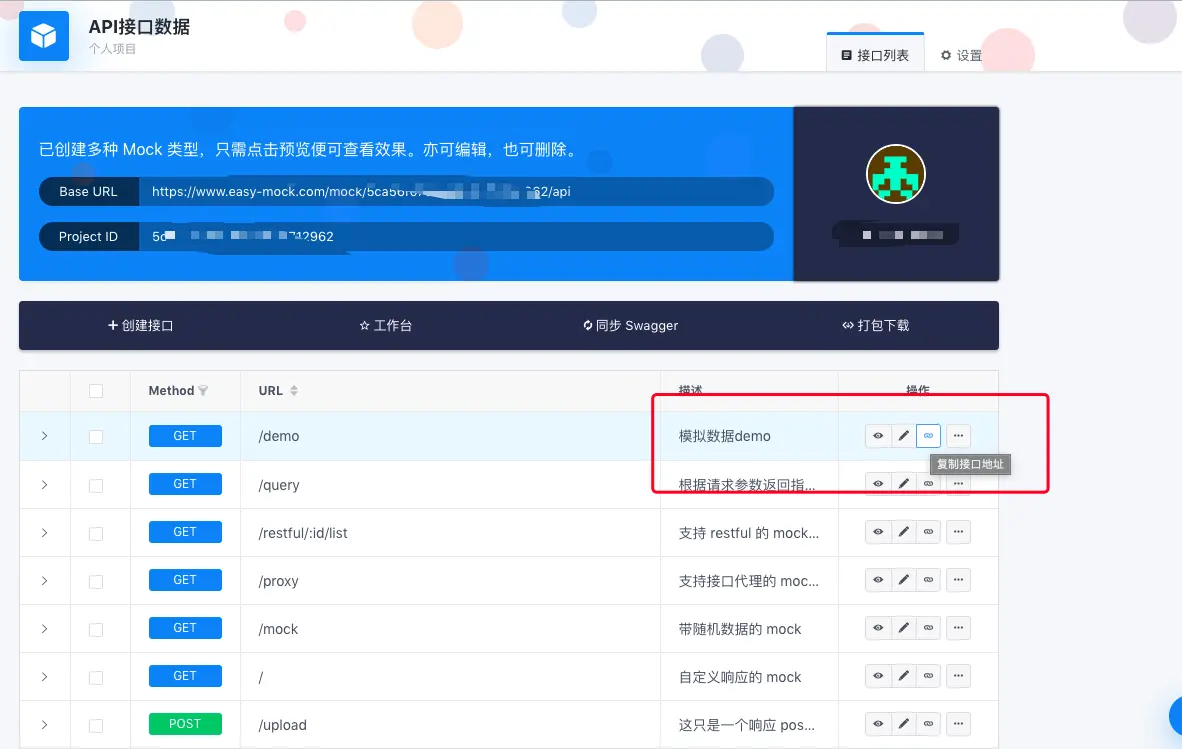
Task: Check the /upload row checkbox
Action: pos(96,726)
